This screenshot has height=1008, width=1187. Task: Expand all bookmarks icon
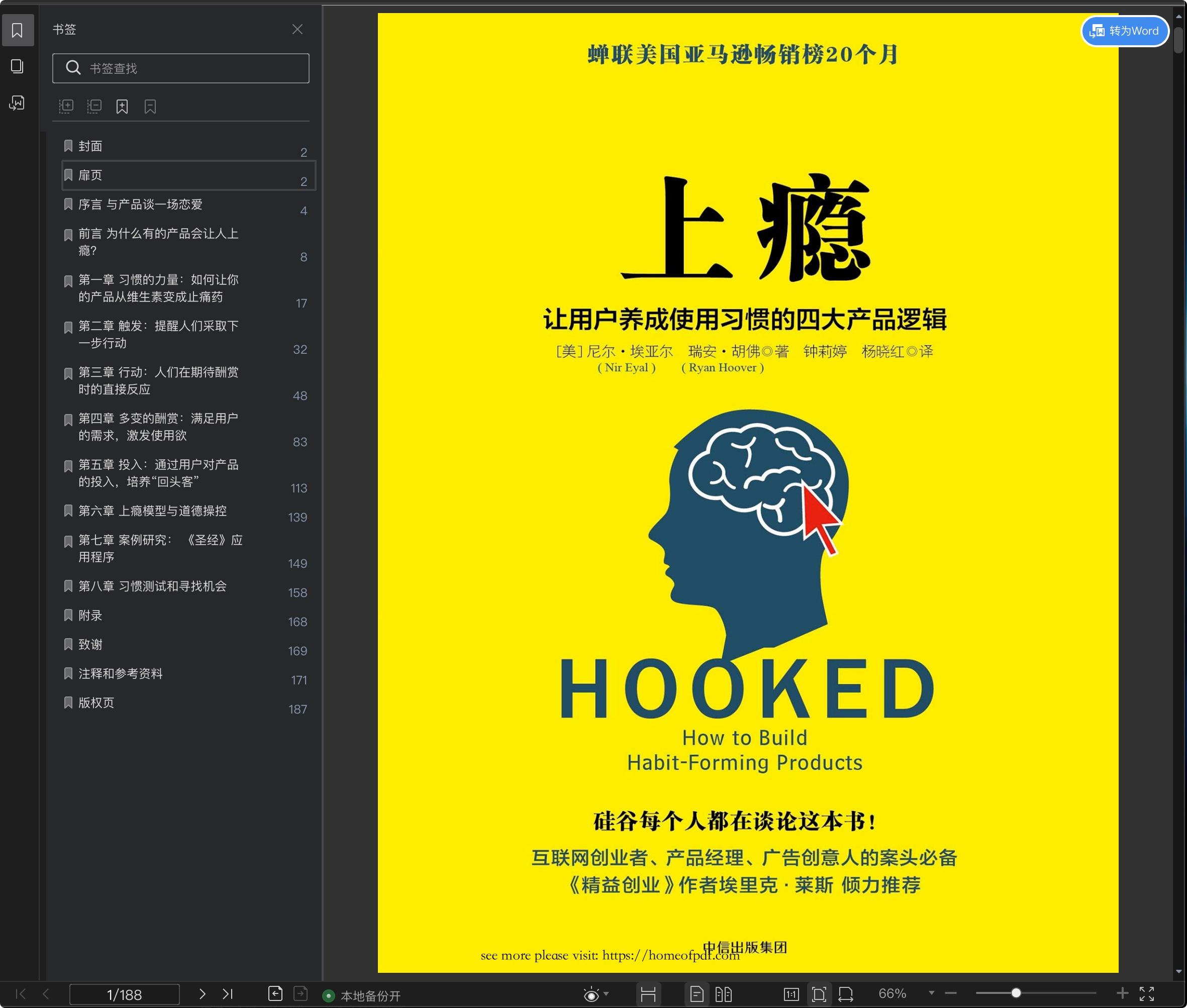[66, 107]
